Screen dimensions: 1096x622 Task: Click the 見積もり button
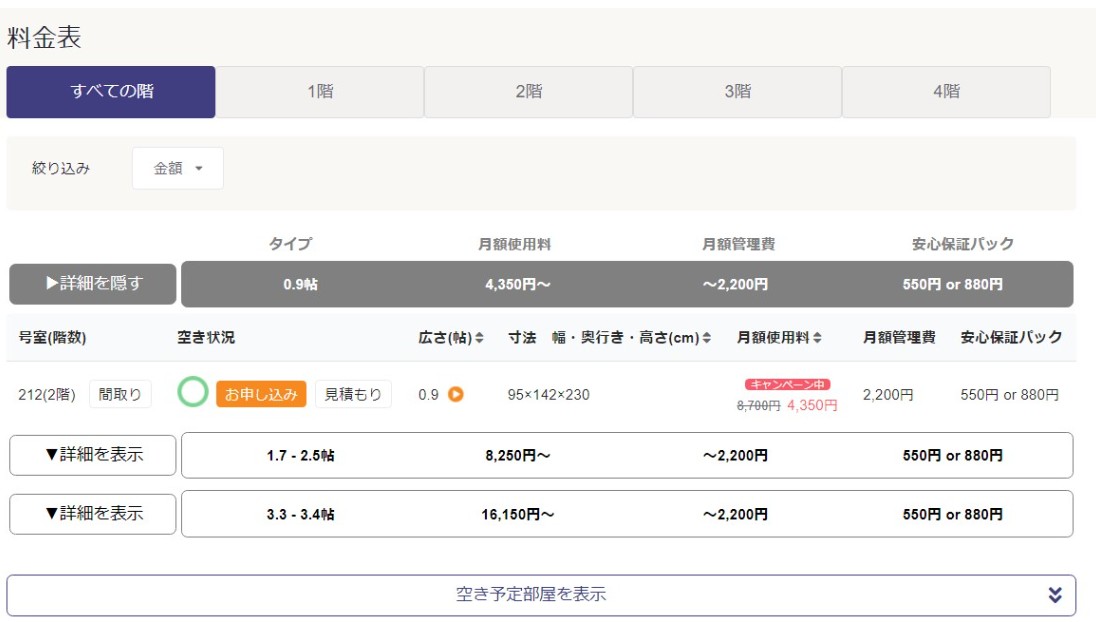[353, 394]
